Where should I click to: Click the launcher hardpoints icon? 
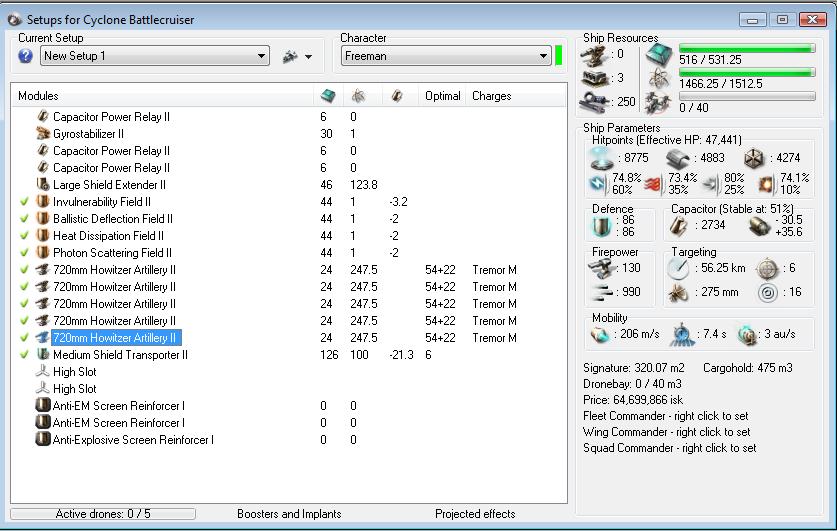(x=594, y=79)
